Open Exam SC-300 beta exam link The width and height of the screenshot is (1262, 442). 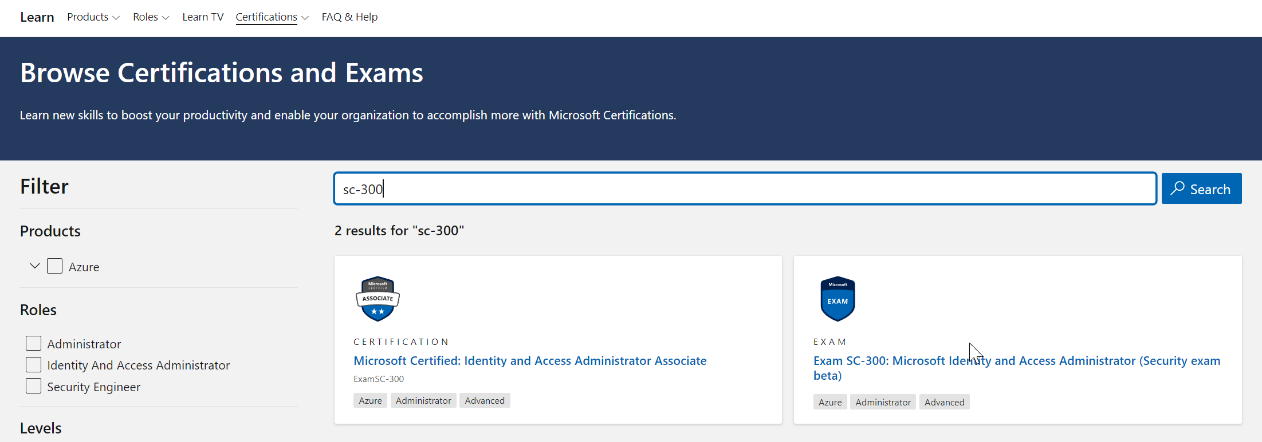point(1017,368)
